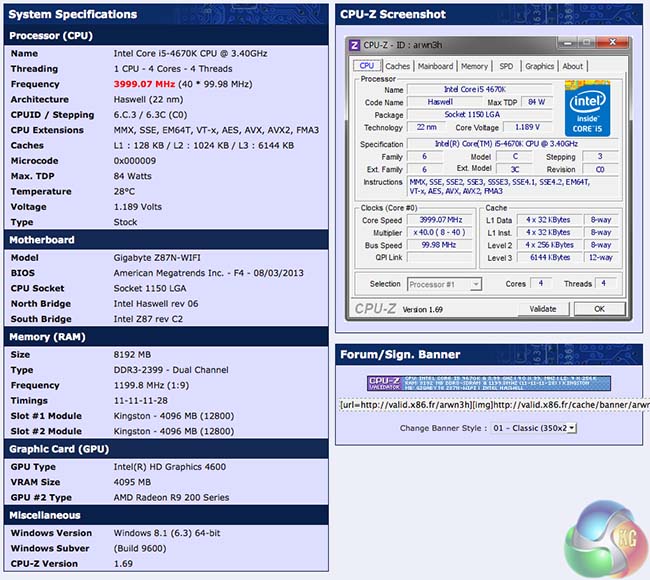Click the red 3999.07 MHz frequency value
The width and height of the screenshot is (650, 580).
tap(144, 85)
